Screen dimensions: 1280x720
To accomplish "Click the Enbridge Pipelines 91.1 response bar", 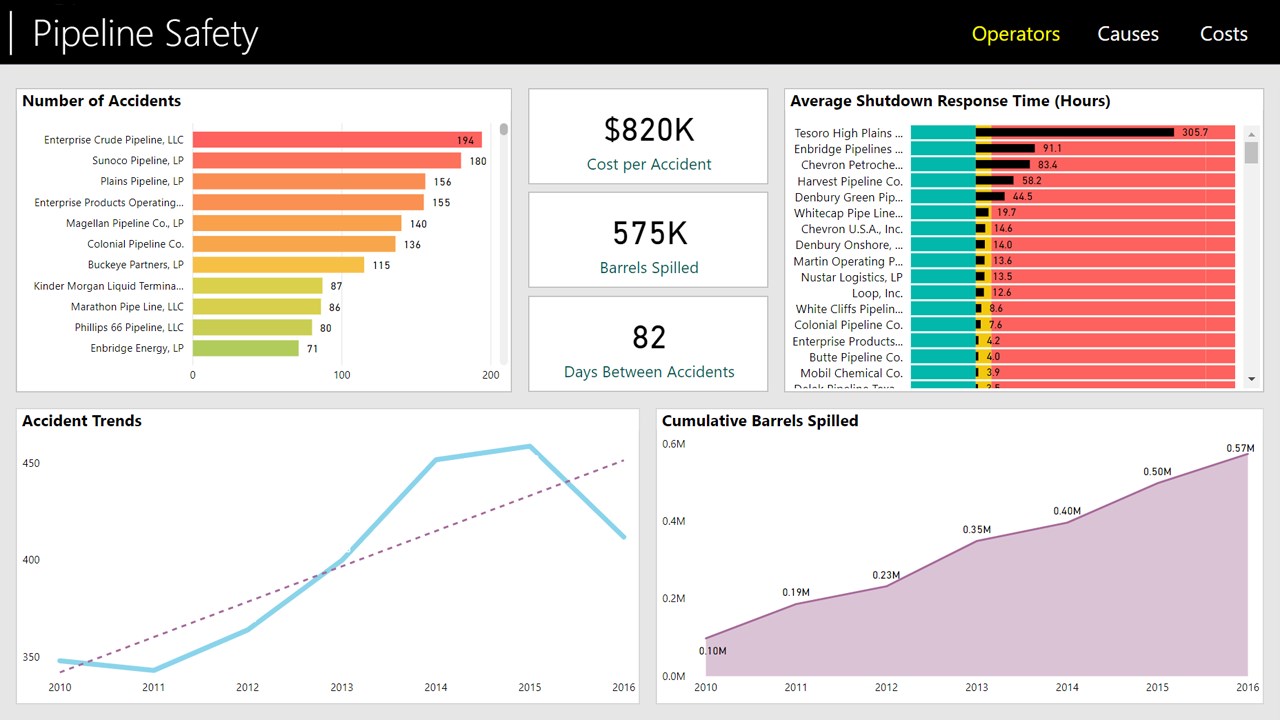I will (x=1005, y=148).
